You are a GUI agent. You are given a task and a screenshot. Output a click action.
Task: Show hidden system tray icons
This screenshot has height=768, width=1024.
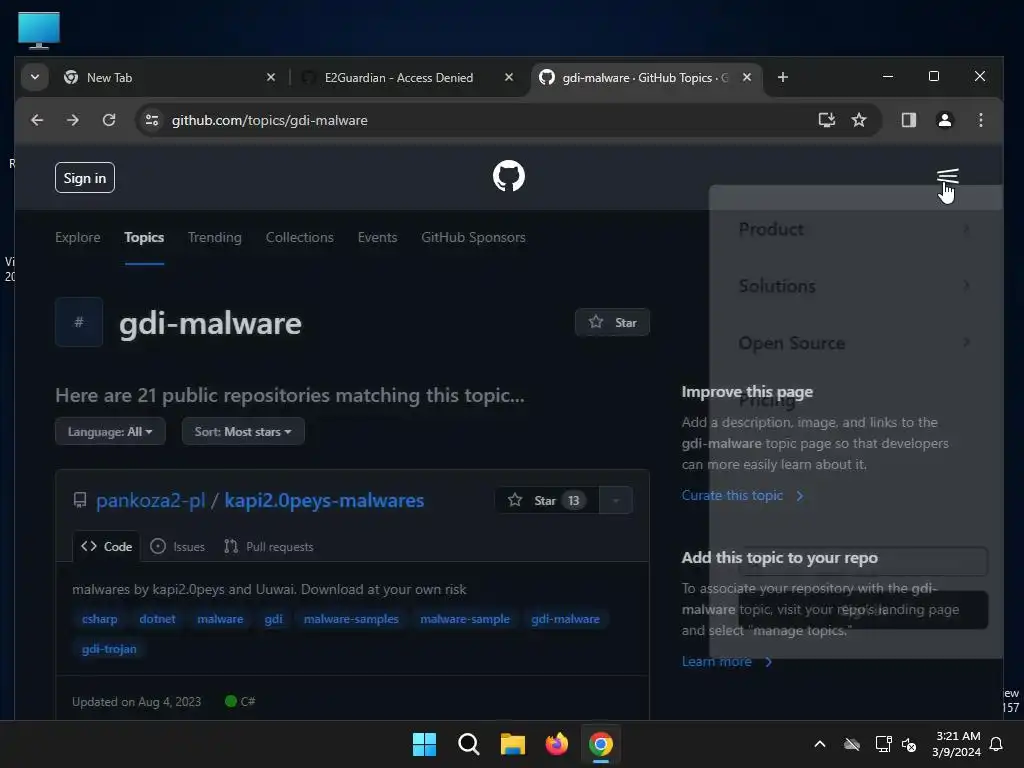tap(820, 744)
